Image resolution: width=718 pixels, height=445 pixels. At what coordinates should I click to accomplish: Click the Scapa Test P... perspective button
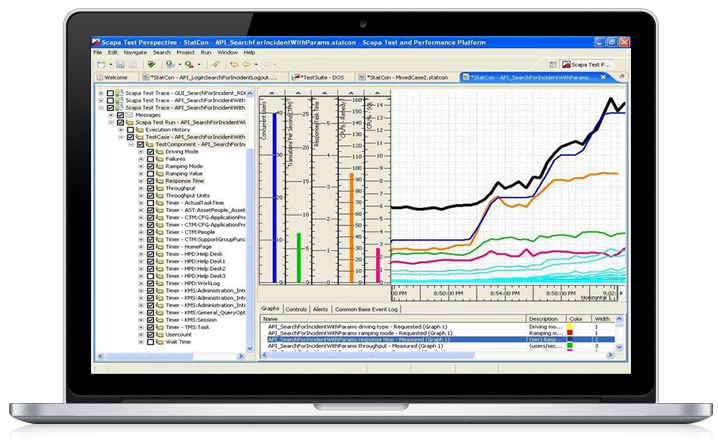point(587,65)
